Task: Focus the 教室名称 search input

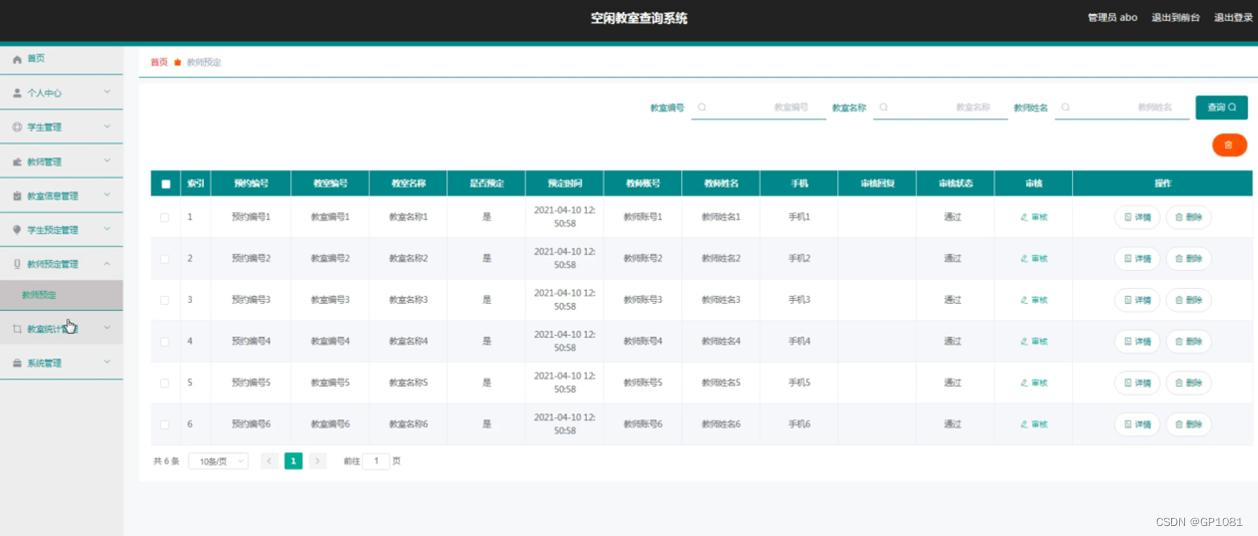Action: coord(940,107)
